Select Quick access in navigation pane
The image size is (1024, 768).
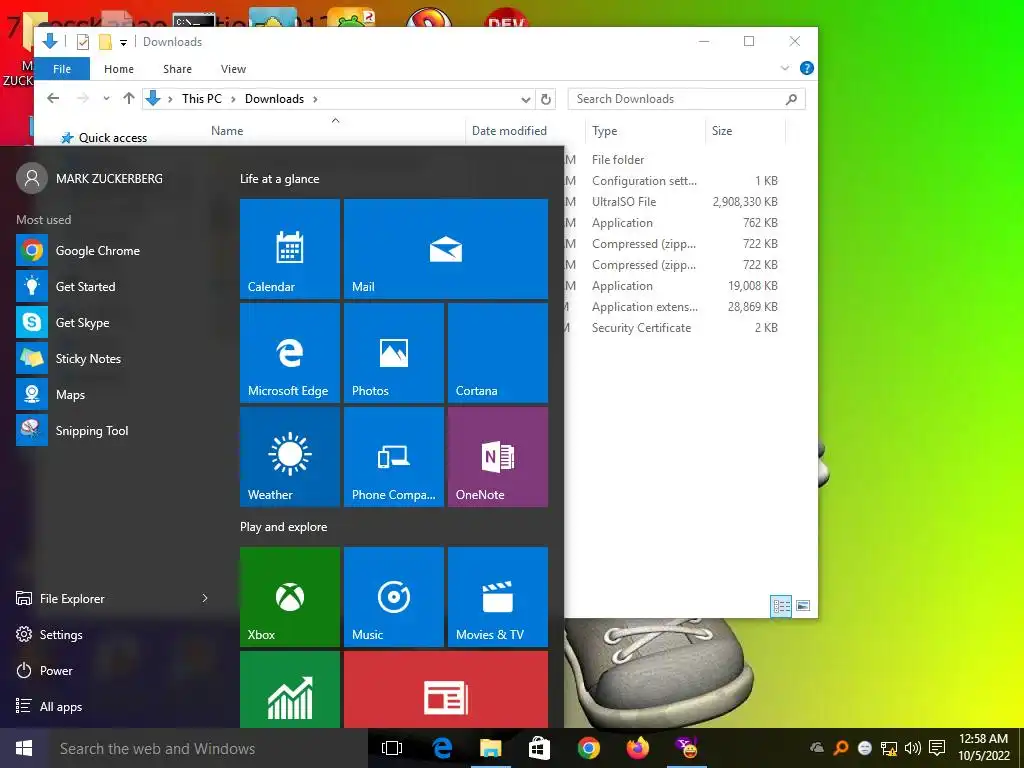pos(104,138)
